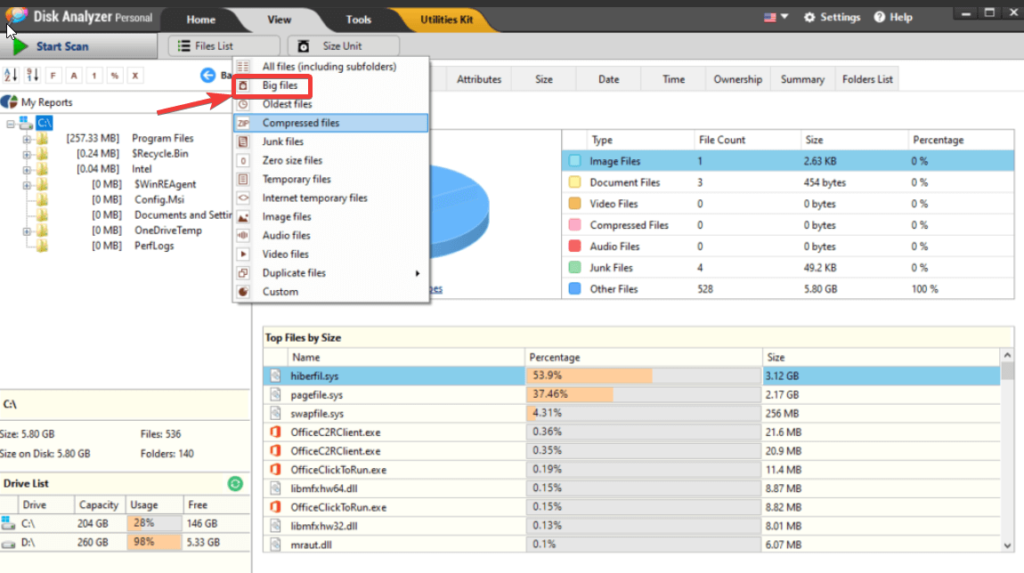Viewport: 1024px width, 573px height.
Task: Expand the $Recycle.Bin folder
Action: point(27,154)
